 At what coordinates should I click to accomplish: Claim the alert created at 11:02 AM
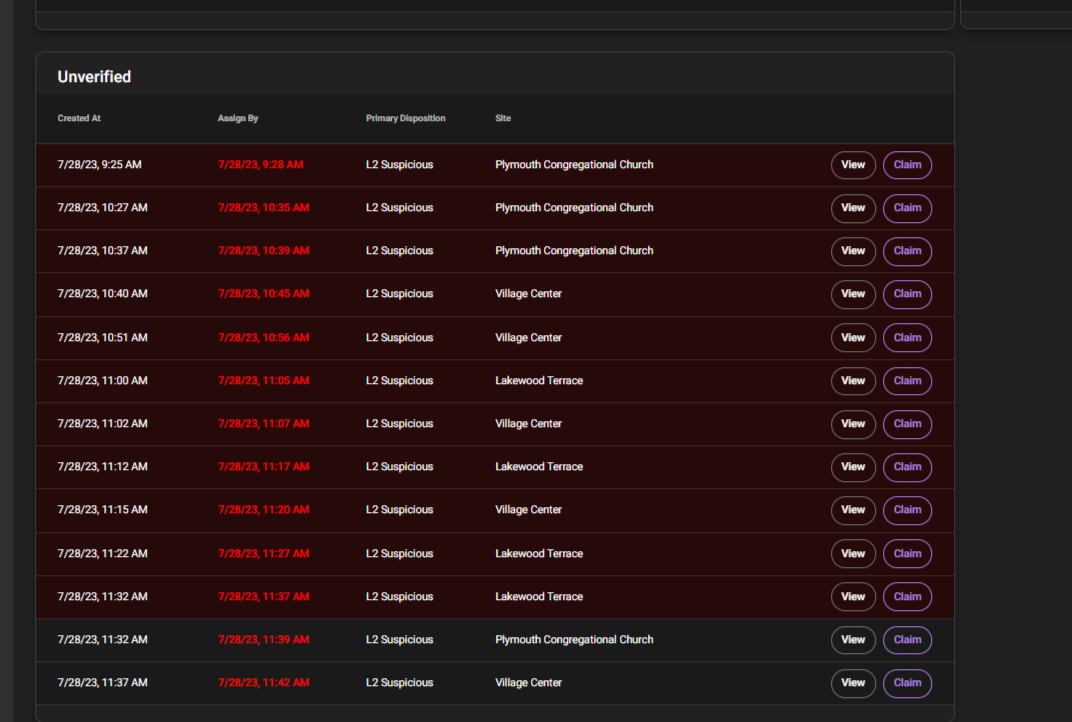click(907, 424)
